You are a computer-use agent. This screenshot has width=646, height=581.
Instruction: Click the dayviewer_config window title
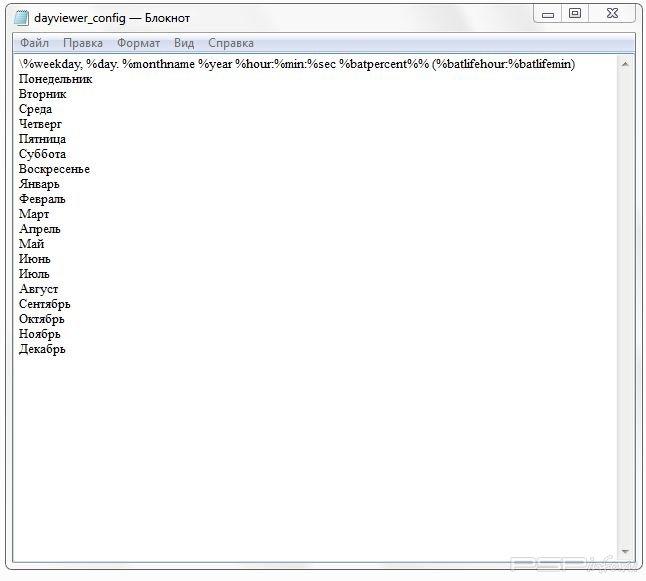112,18
